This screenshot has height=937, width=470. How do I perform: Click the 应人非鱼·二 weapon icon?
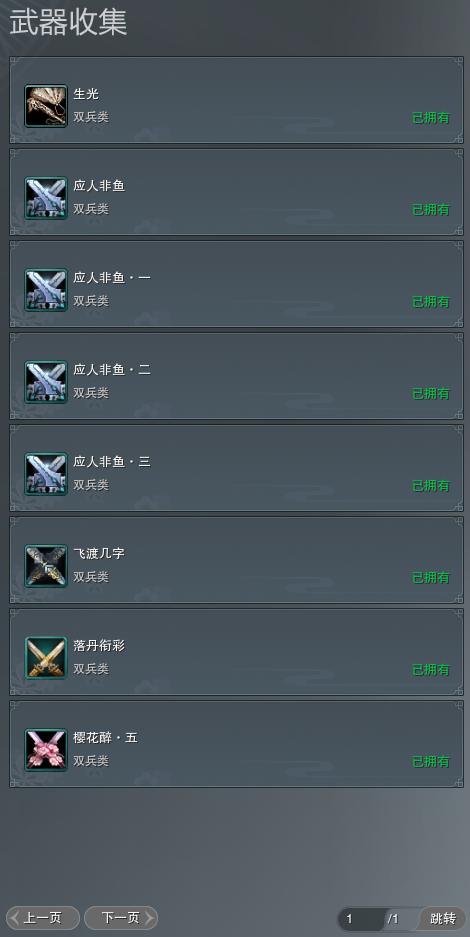[x=46, y=382]
